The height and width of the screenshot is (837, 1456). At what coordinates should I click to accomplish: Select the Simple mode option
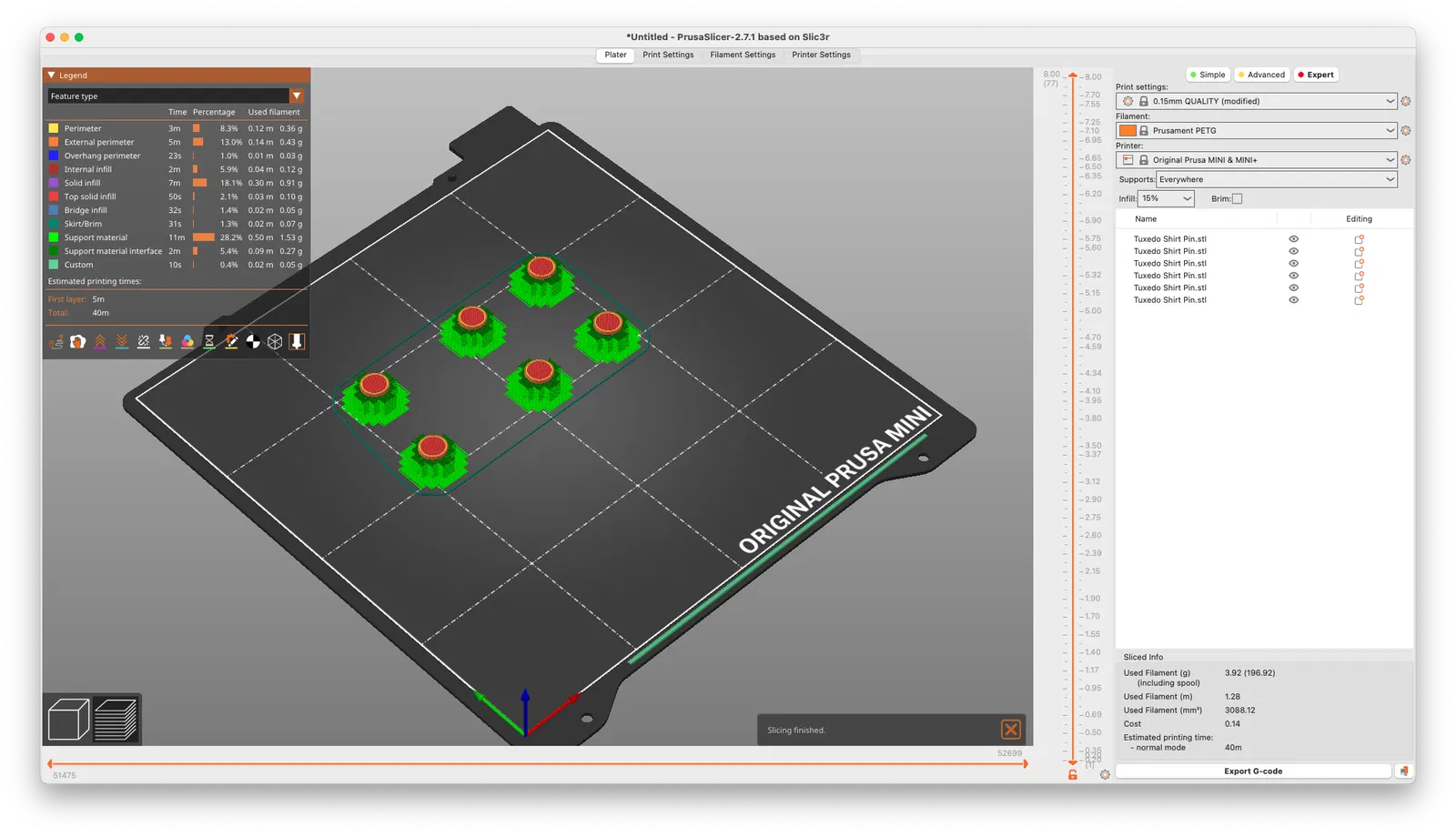point(1208,75)
